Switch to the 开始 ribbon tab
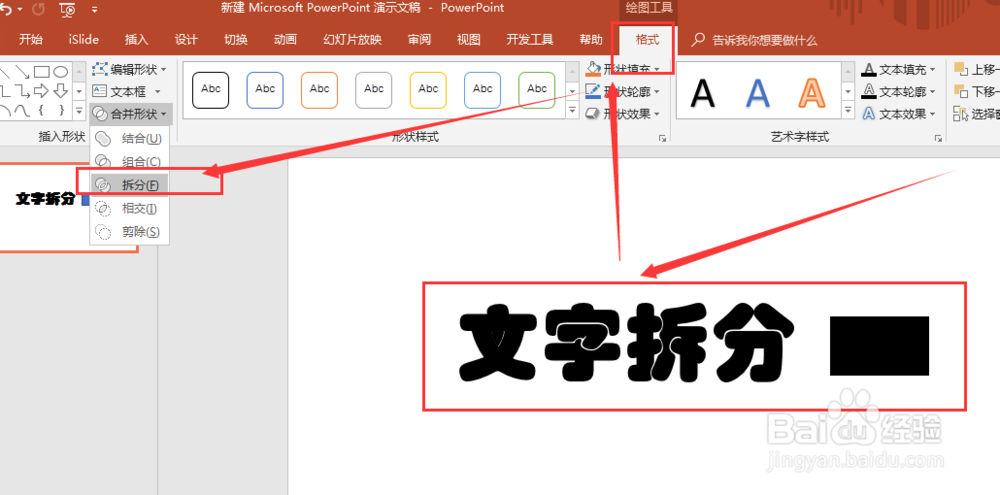Screen dimensions: 1000x495 [x=31, y=40]
